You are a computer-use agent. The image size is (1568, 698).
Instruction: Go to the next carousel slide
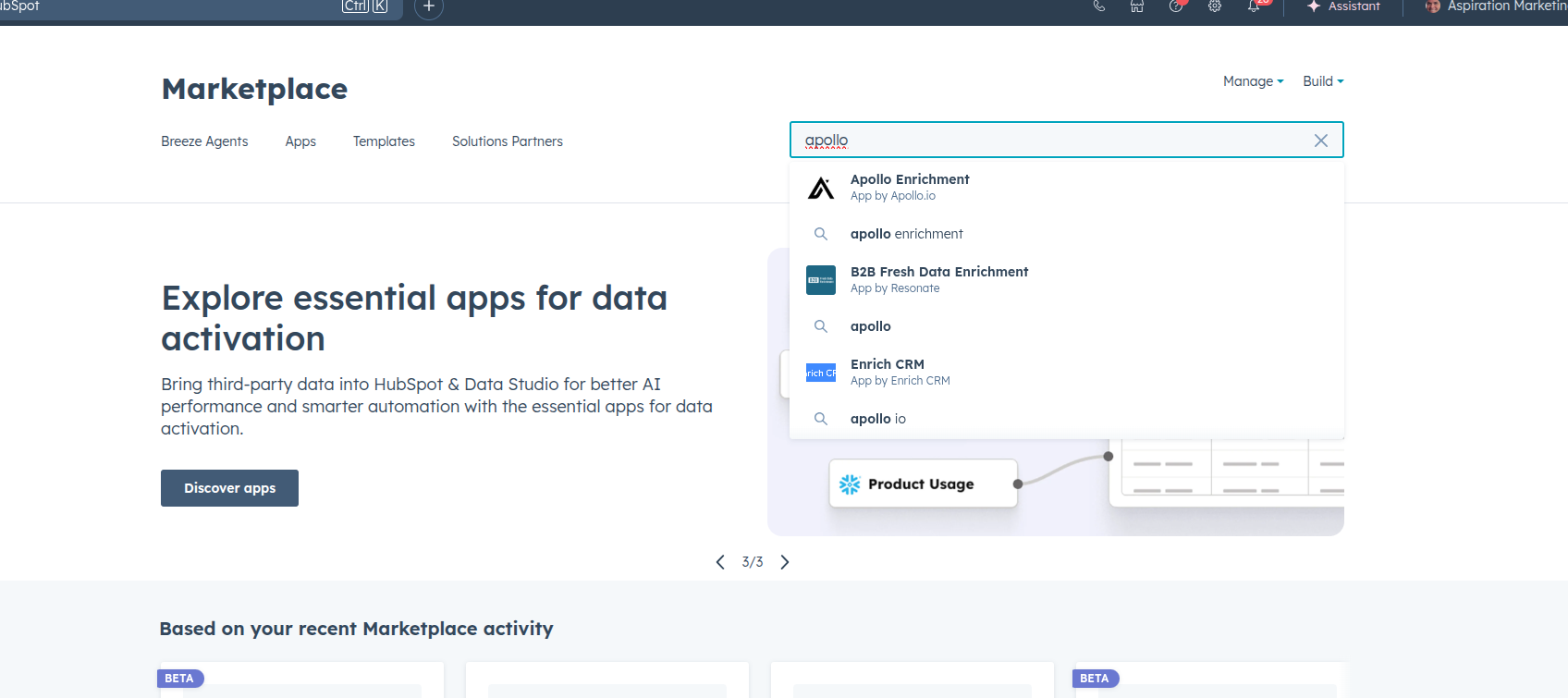coord(785,562)
